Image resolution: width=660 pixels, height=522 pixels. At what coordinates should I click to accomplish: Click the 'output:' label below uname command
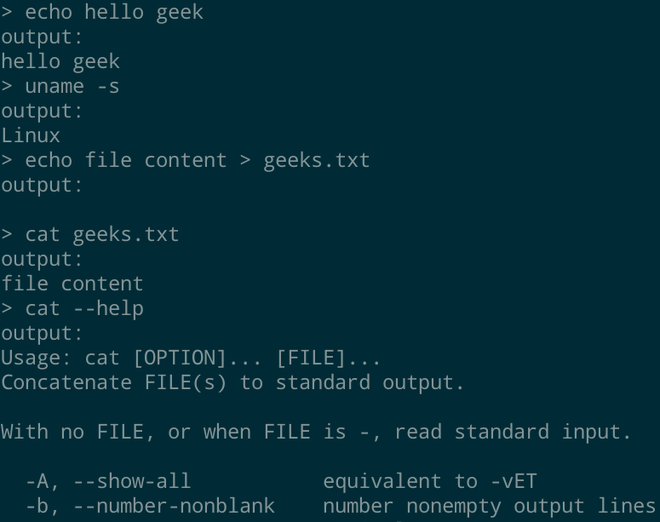pyautogui.click(x=42, y=112)
